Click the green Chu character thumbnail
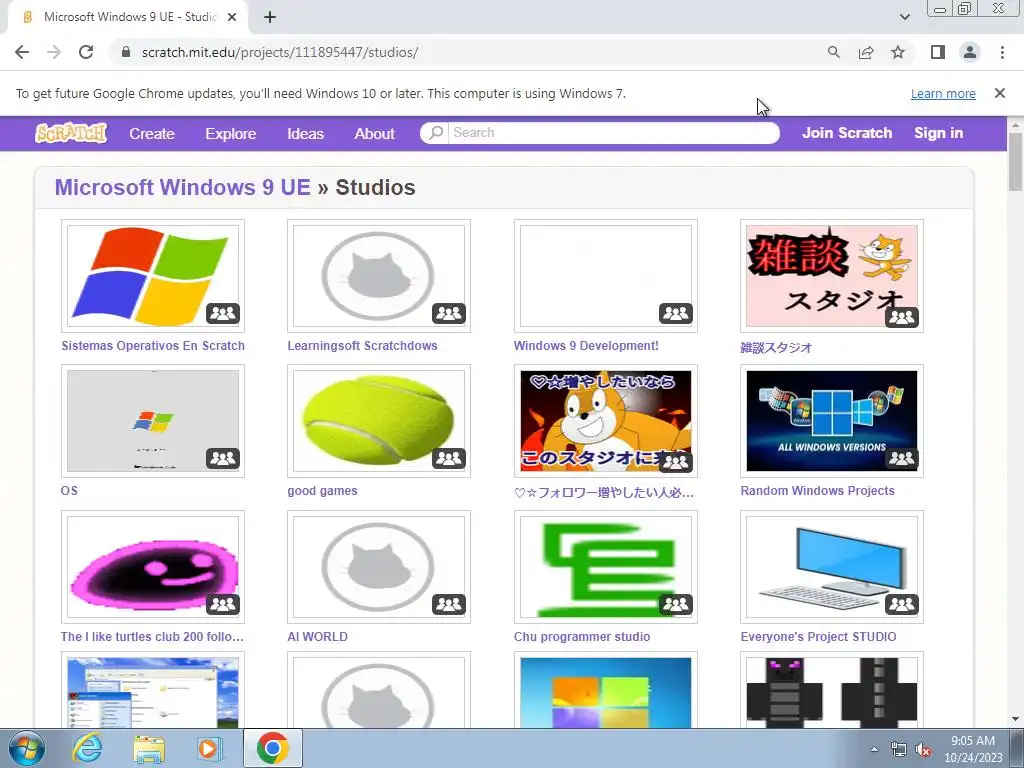This screenshot has height=768, width=1024. 605,566
